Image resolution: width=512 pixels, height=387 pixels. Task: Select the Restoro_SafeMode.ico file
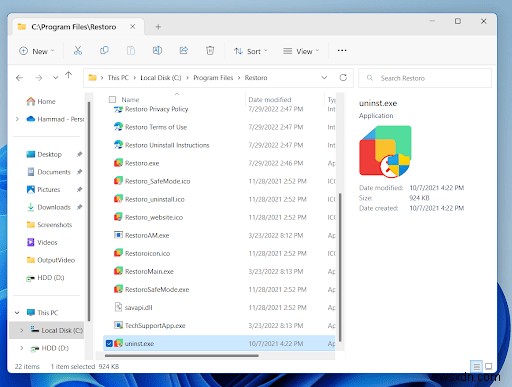pos(157,181)
